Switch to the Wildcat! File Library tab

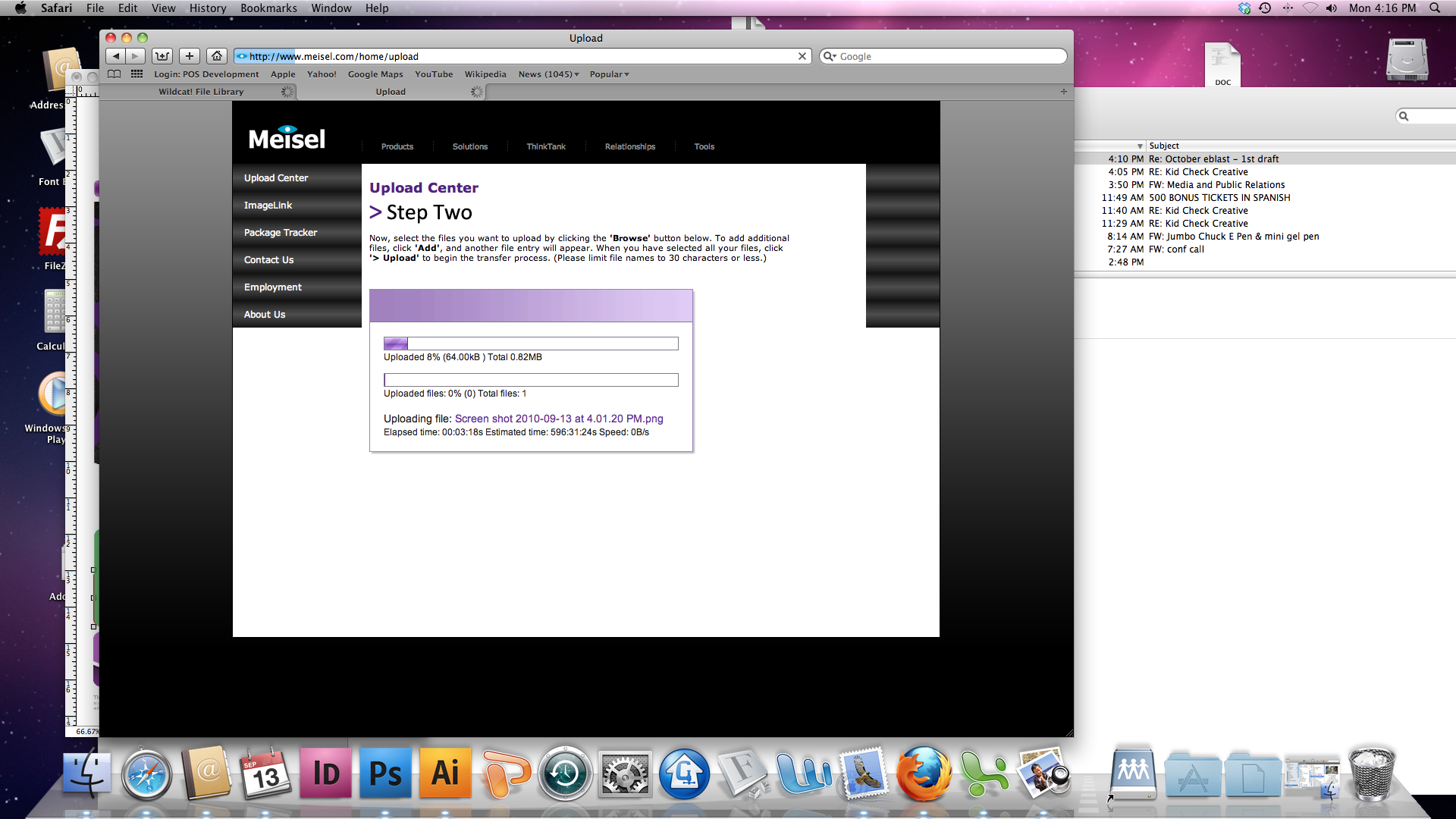coord(201,92)
